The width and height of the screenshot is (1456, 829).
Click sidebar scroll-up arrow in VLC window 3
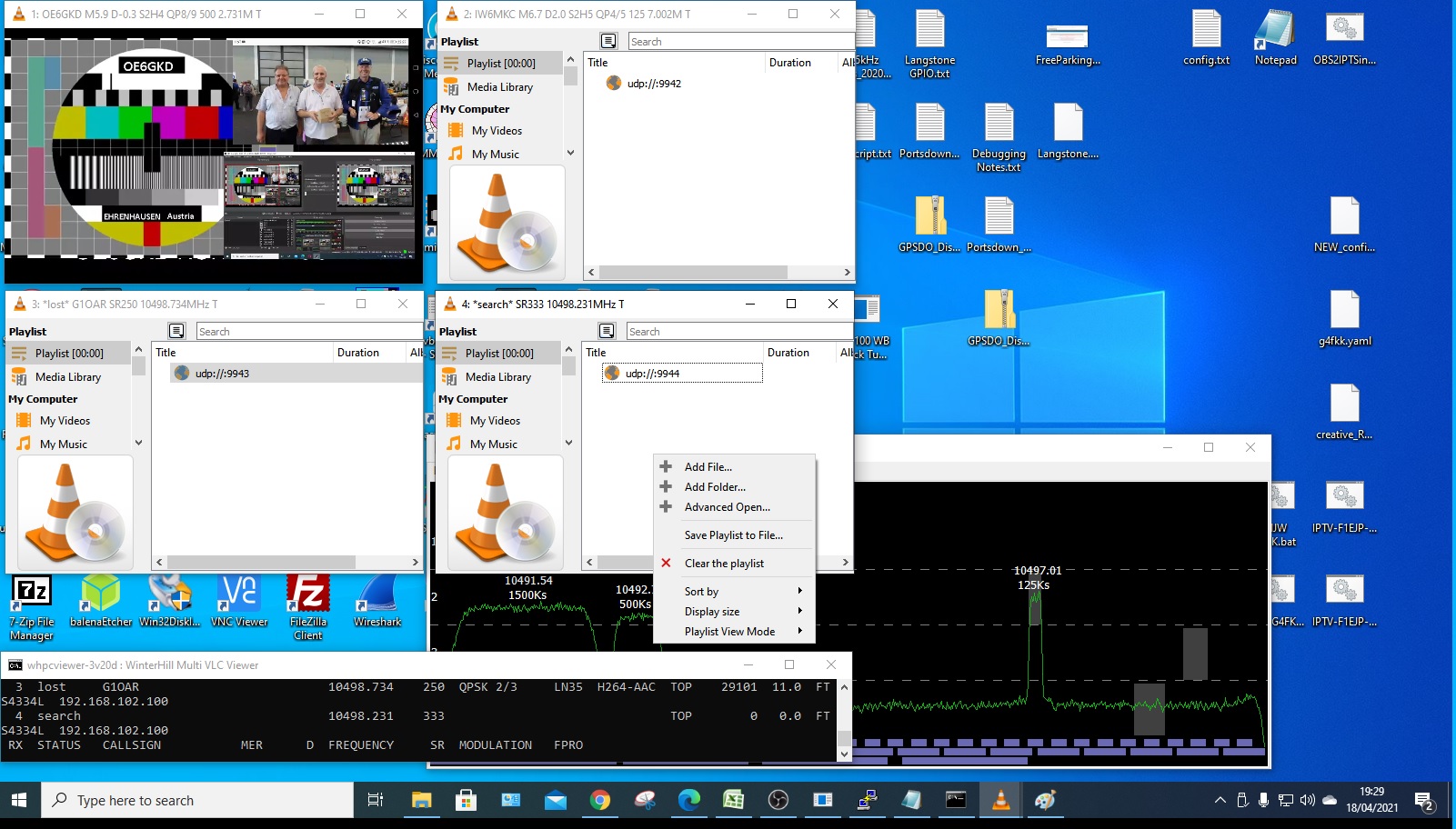[138, 350]
